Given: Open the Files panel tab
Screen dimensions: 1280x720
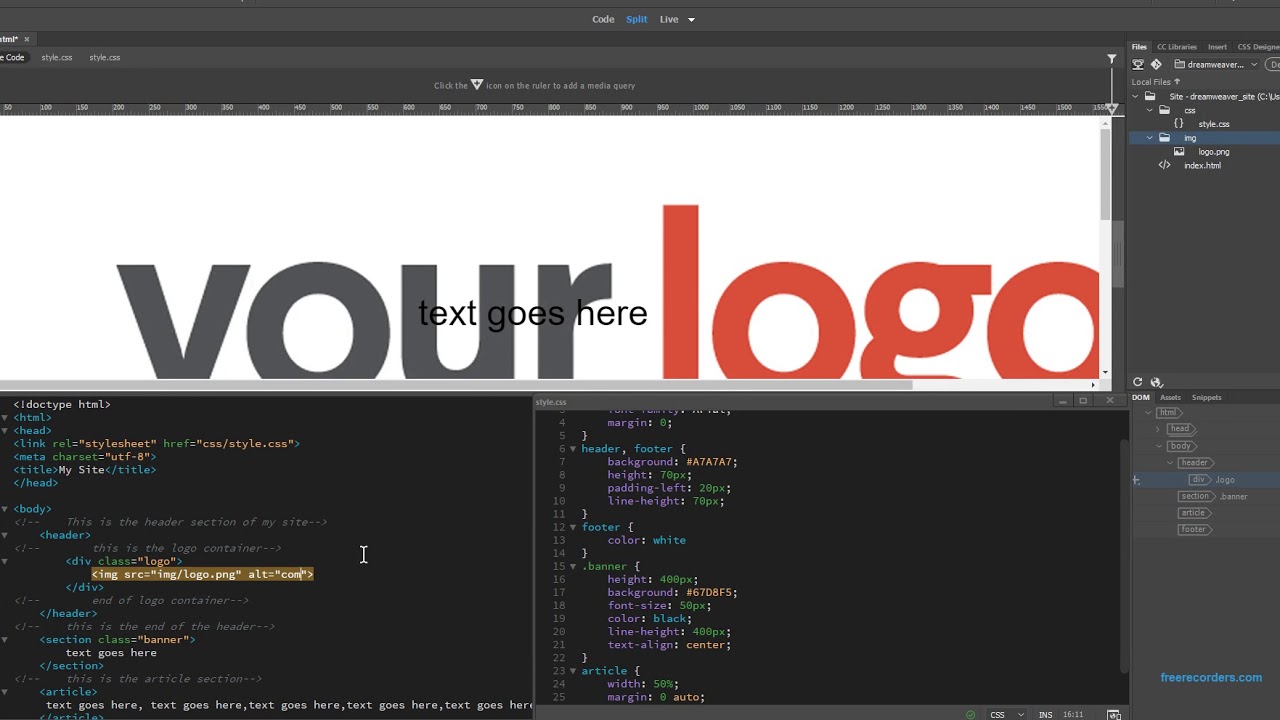Looking at the screenshot, I should pos(1139,47).
